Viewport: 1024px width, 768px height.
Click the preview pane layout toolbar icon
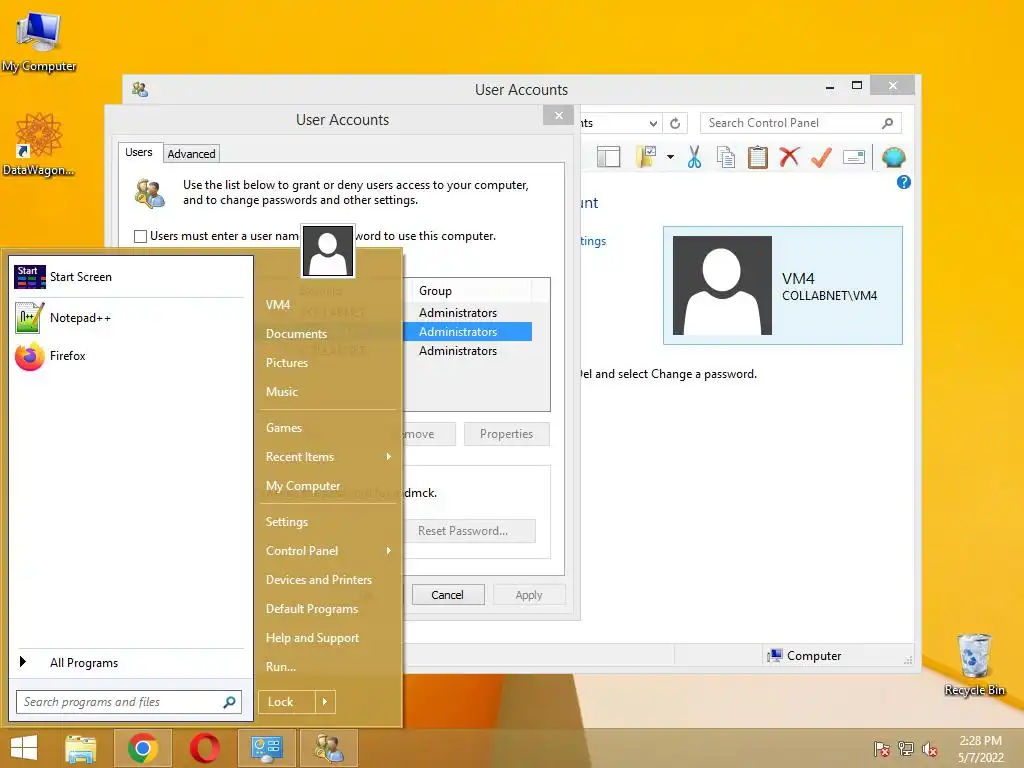point(609,157)
